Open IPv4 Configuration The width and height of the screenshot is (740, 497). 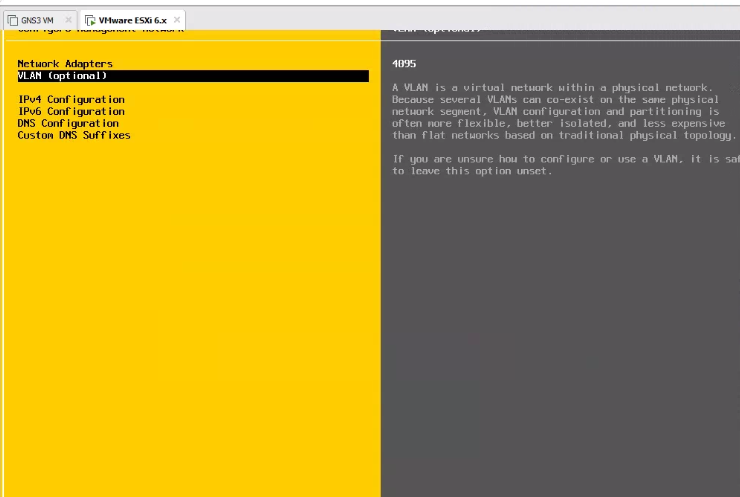71,100
